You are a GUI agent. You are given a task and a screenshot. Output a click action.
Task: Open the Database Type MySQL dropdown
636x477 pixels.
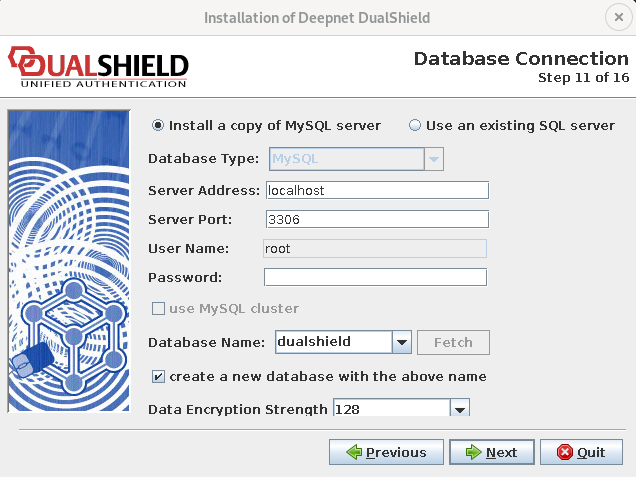[x=434, y=159]
